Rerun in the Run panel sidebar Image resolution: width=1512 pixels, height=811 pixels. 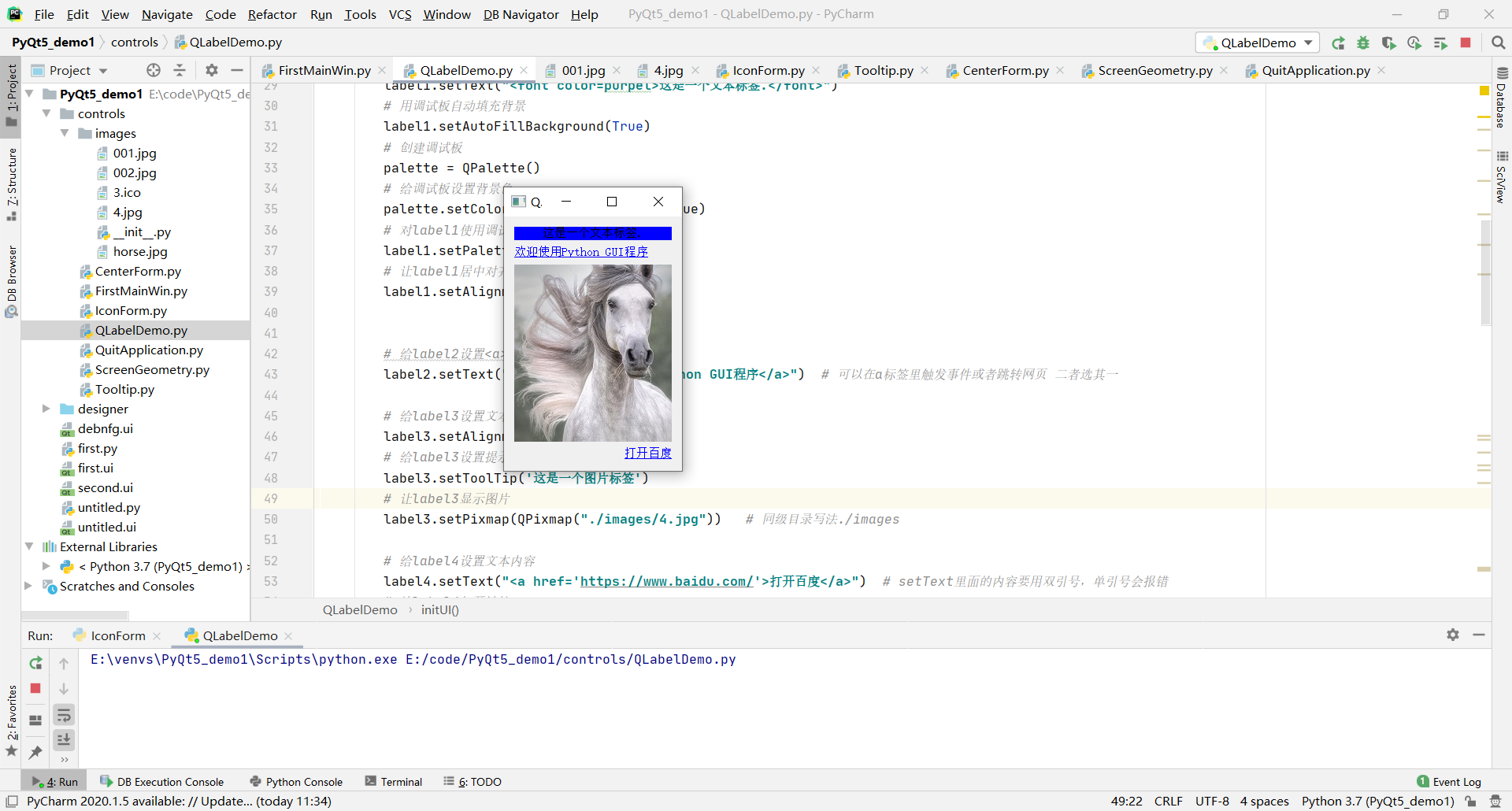35,663
